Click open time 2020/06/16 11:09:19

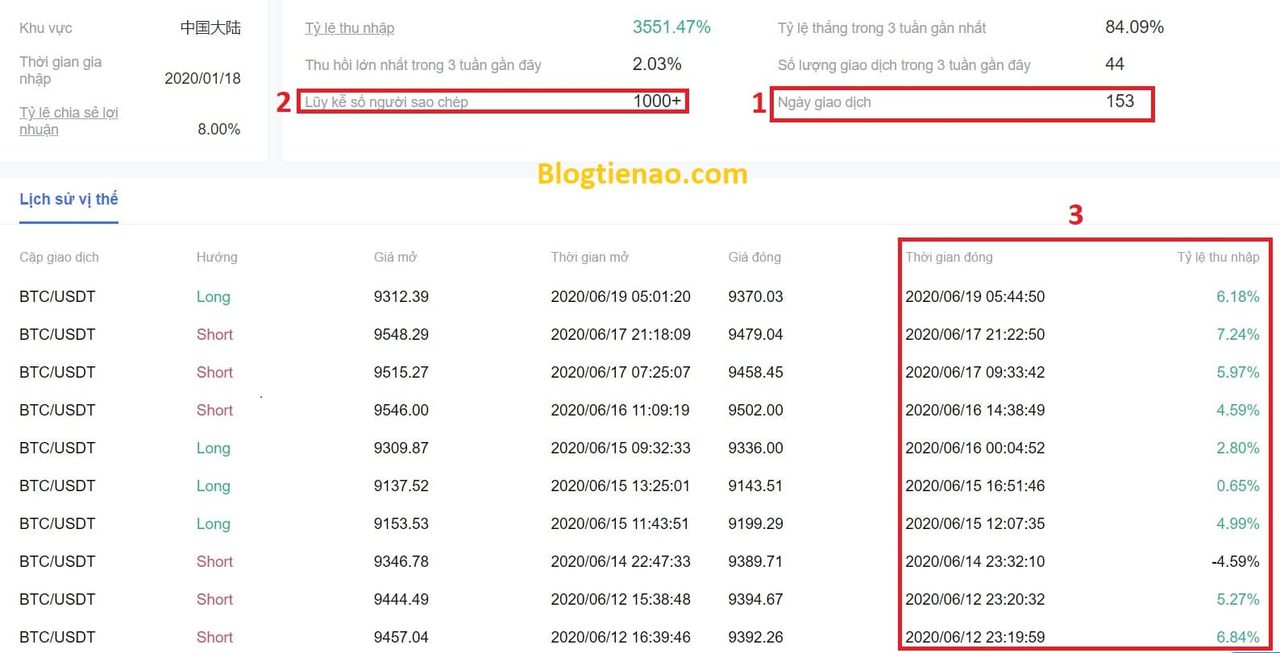coord(621,410)
